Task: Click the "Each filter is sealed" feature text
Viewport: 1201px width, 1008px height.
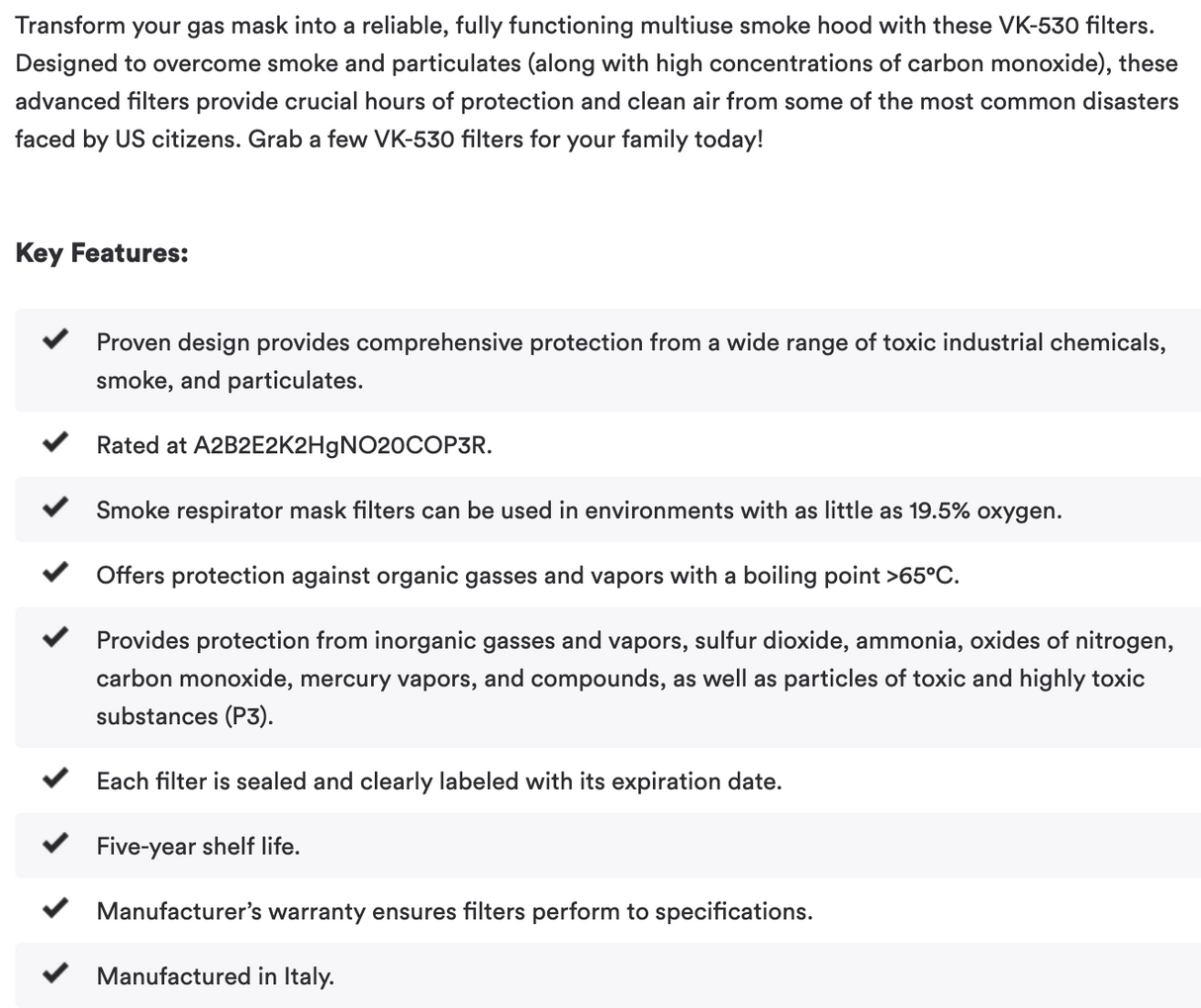Action: [438, 781]
